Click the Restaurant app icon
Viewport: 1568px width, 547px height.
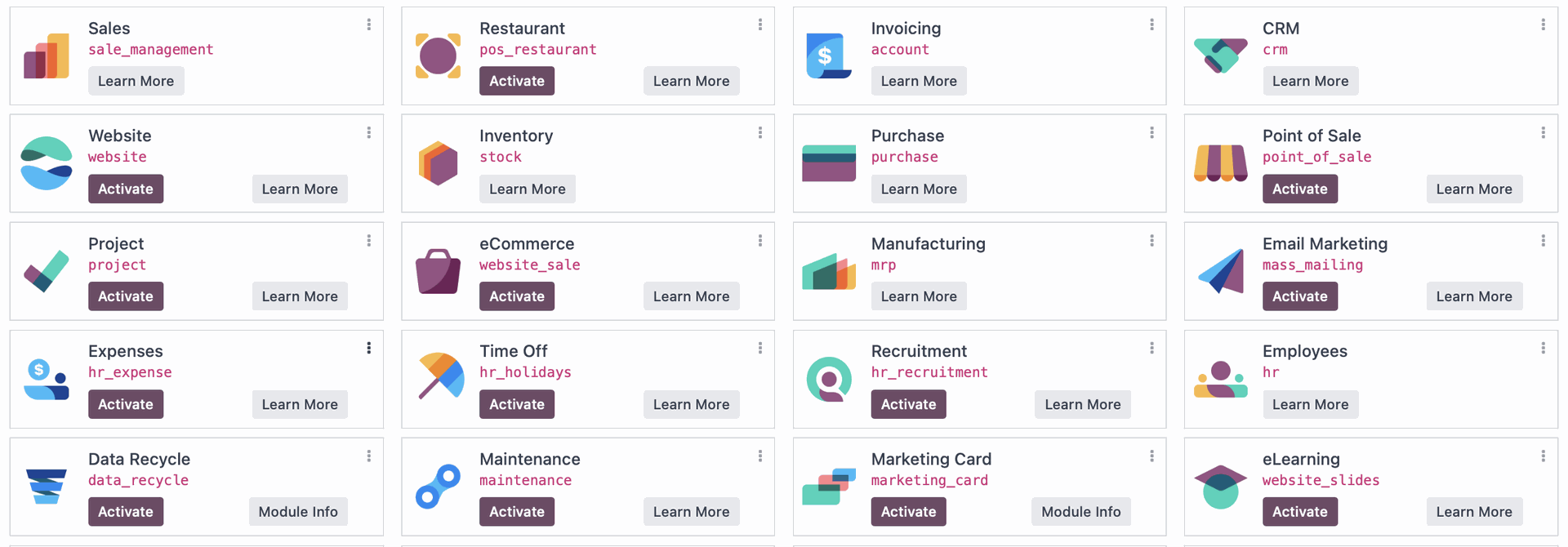click(x=438, y=56)
